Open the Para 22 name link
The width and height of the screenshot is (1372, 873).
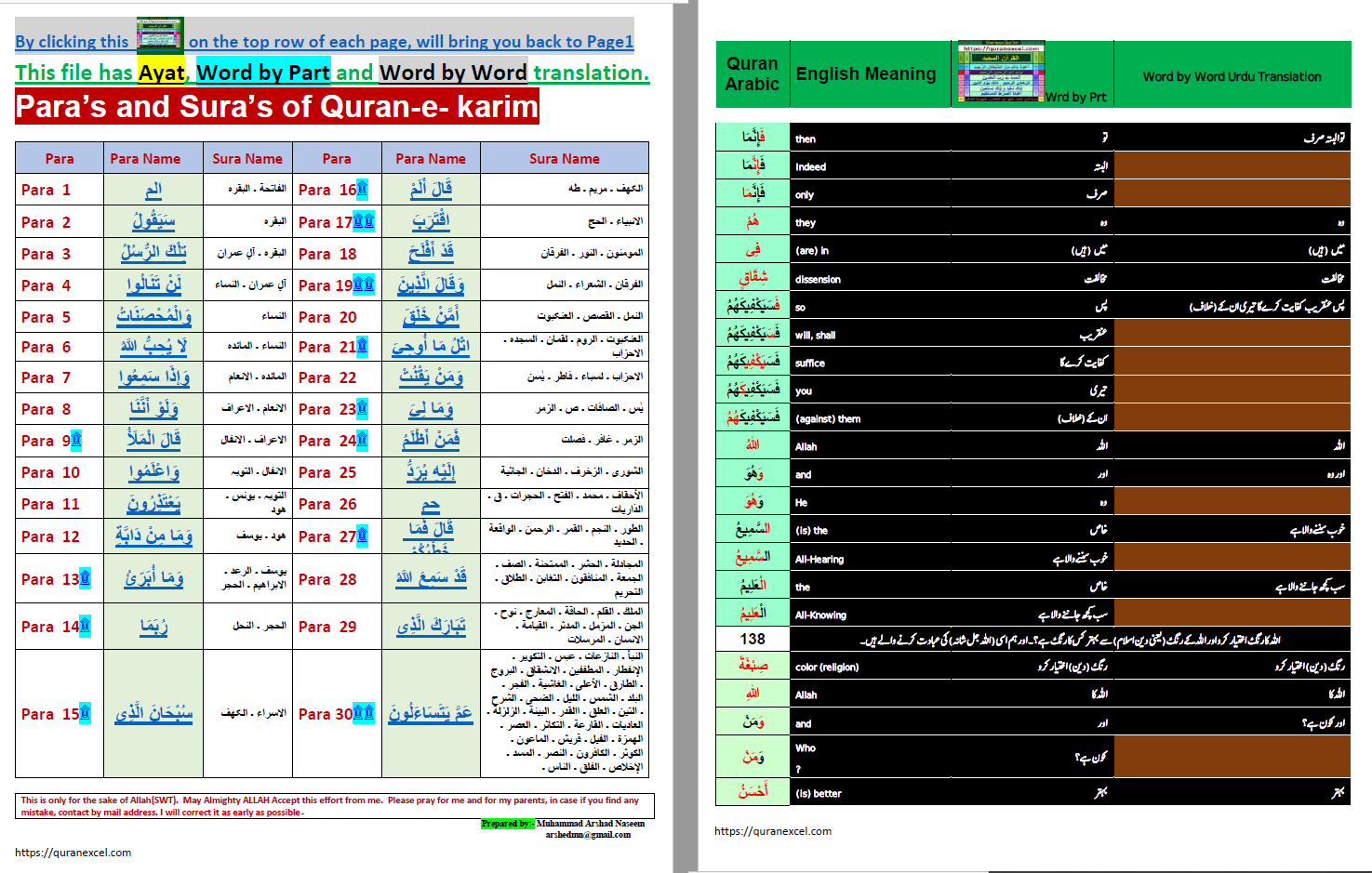coord(431,377)
